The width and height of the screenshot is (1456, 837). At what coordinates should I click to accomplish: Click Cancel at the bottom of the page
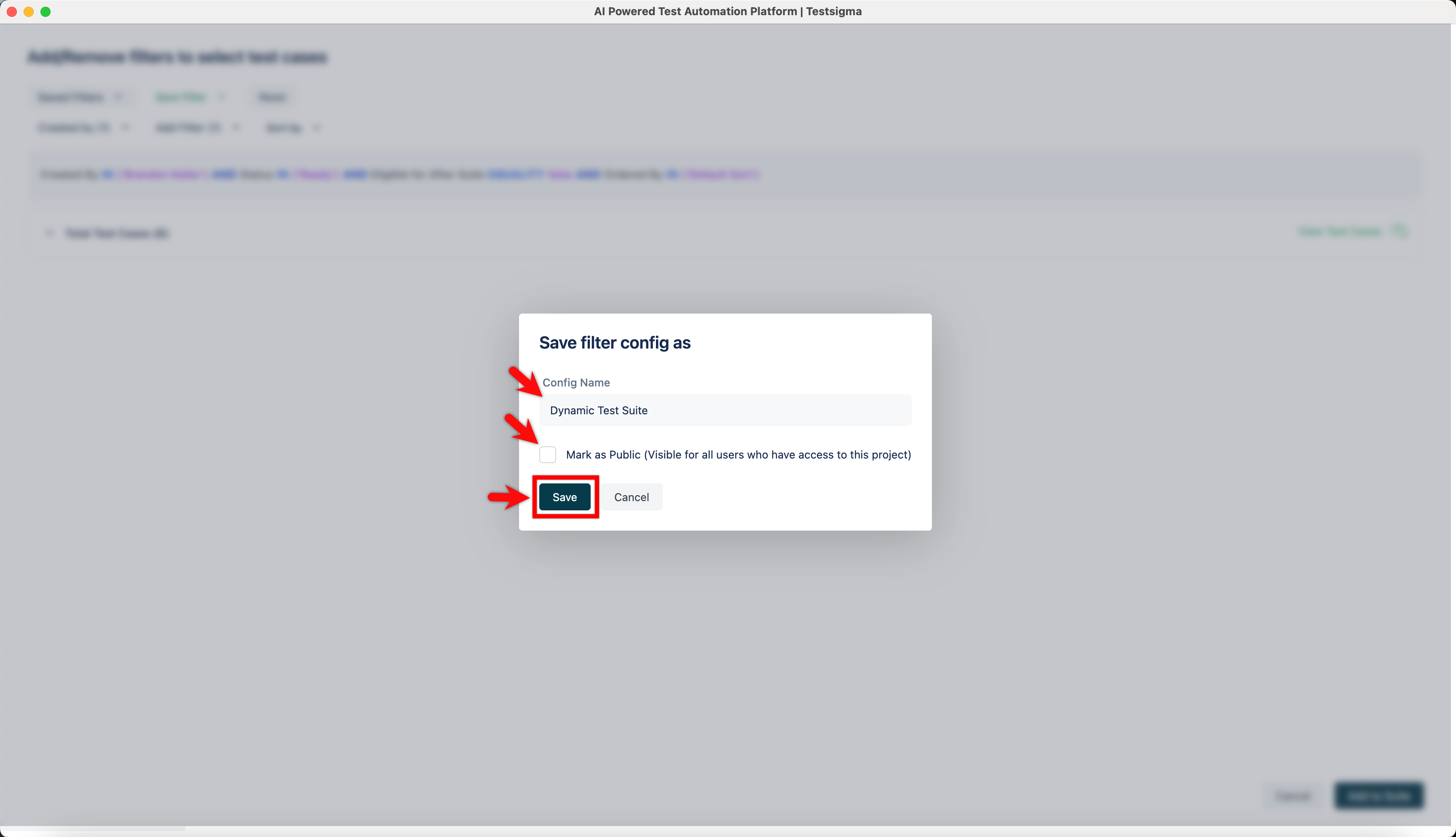tap(1293, 796)
